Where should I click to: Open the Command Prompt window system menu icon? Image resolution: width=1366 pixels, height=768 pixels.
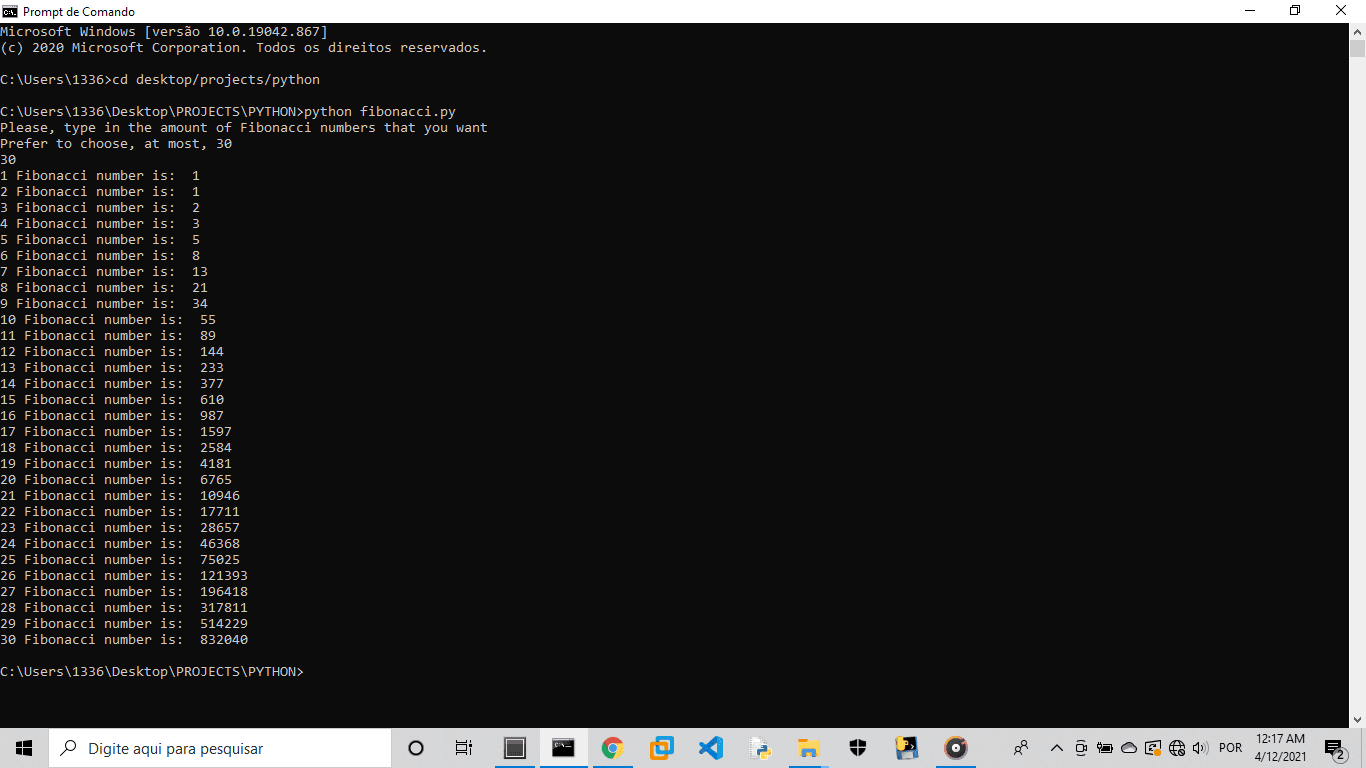[10, 11]
